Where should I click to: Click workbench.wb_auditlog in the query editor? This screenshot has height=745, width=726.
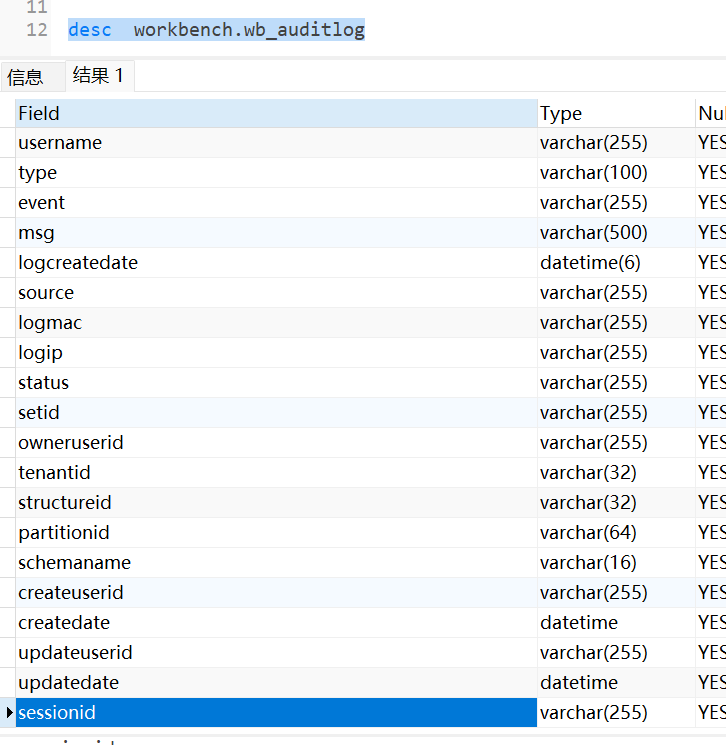click(249, 30)
